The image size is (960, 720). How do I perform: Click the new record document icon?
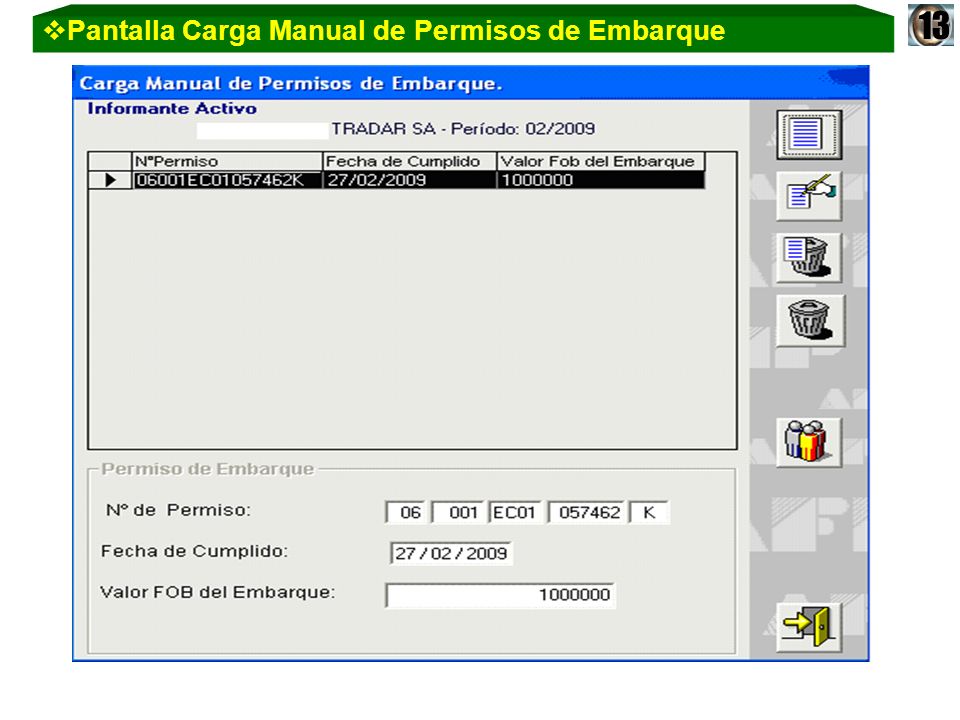click(x=809, y=135)
